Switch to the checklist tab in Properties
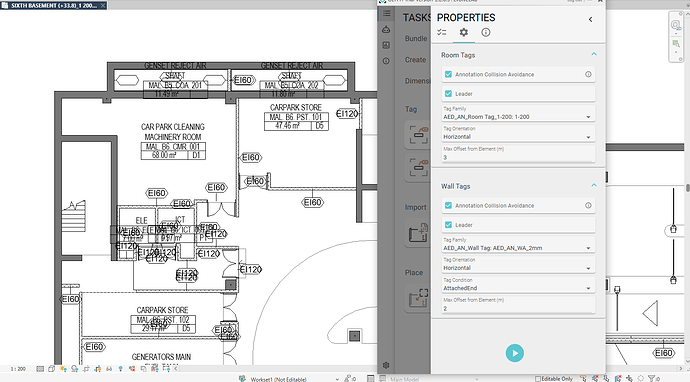Image resolution: width=690 pixels, height=382 pixels. [442, 32]
